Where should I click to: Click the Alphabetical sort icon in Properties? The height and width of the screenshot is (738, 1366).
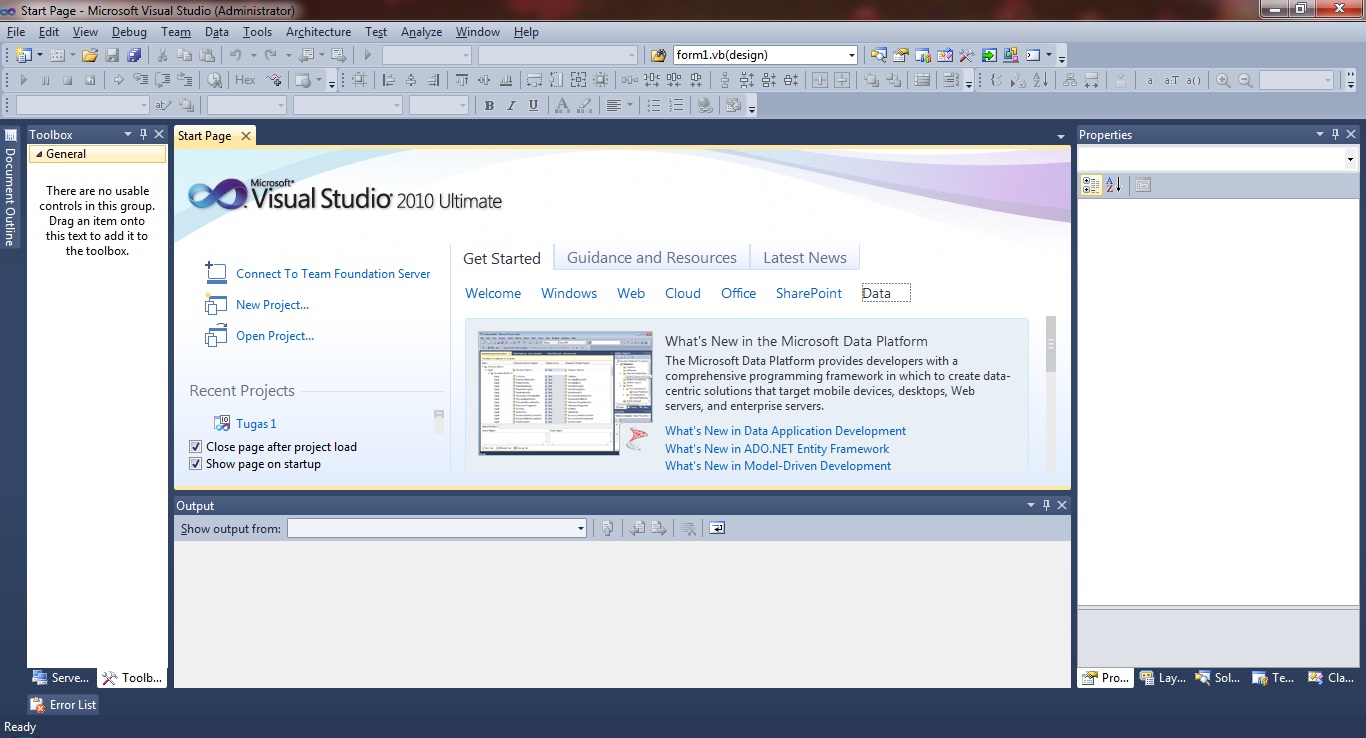[1114, 185]
